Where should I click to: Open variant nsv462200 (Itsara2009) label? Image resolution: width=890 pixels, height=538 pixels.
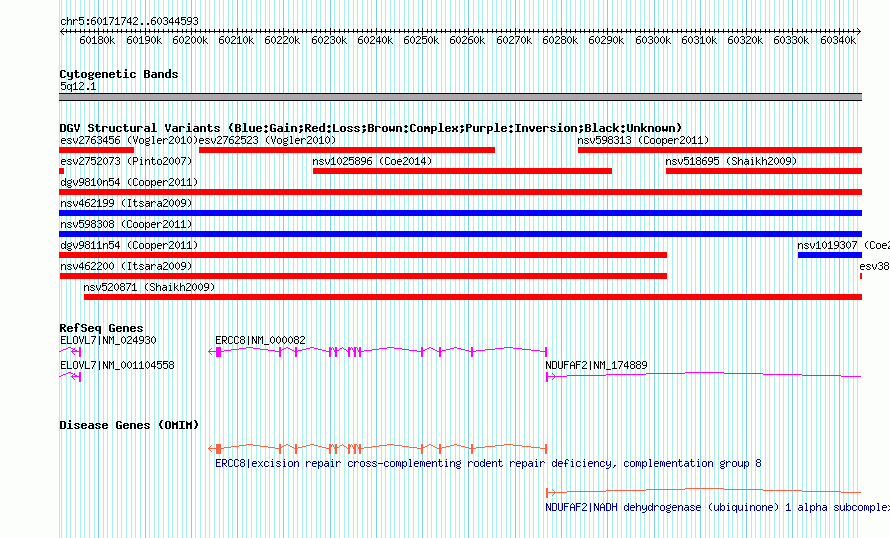[x=126, y=266]
